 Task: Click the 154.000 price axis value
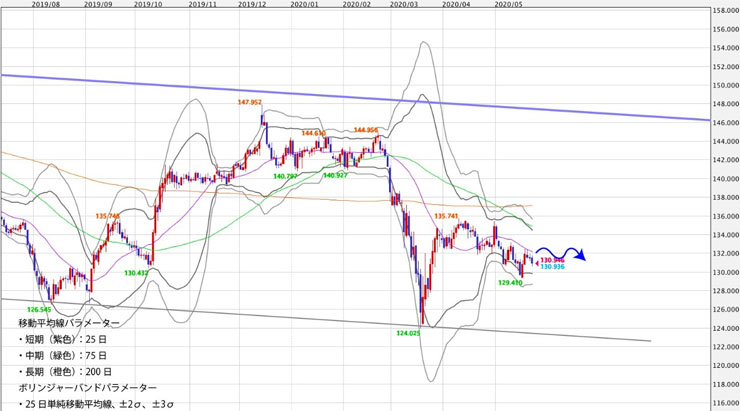tap(726, 48)
